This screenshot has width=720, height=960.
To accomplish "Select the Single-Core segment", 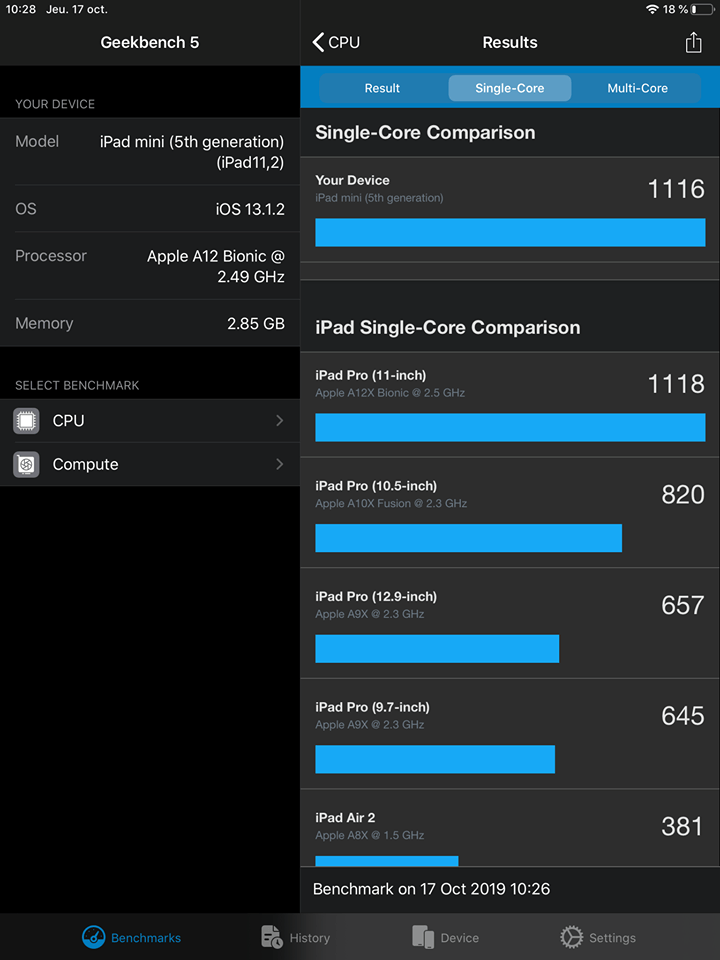I will 510,88.
